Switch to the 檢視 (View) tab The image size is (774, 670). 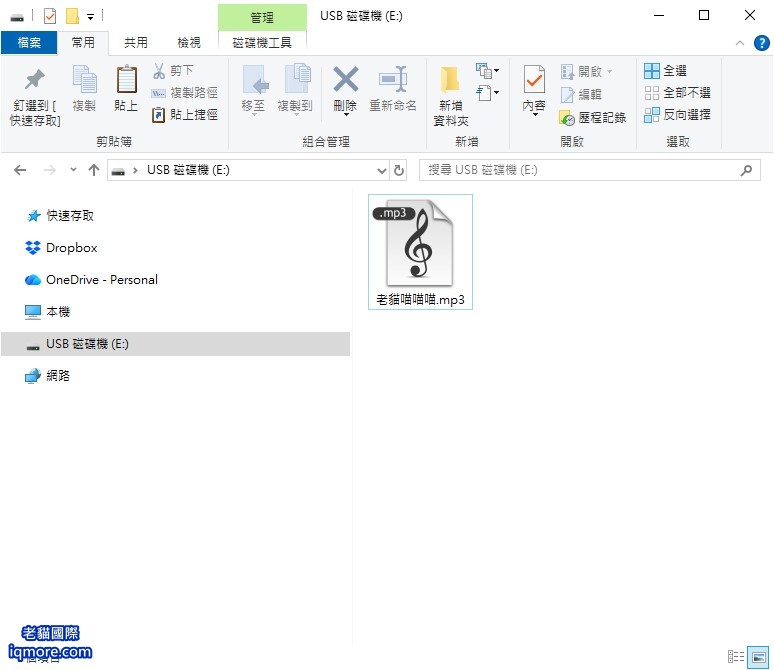189,43
